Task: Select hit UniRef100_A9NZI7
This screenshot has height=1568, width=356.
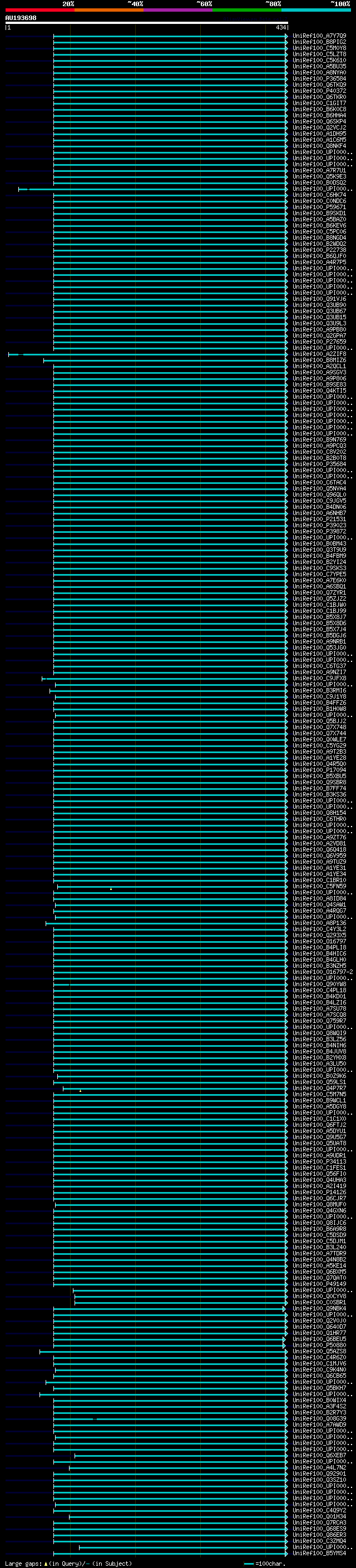Action: pos(319,672)
